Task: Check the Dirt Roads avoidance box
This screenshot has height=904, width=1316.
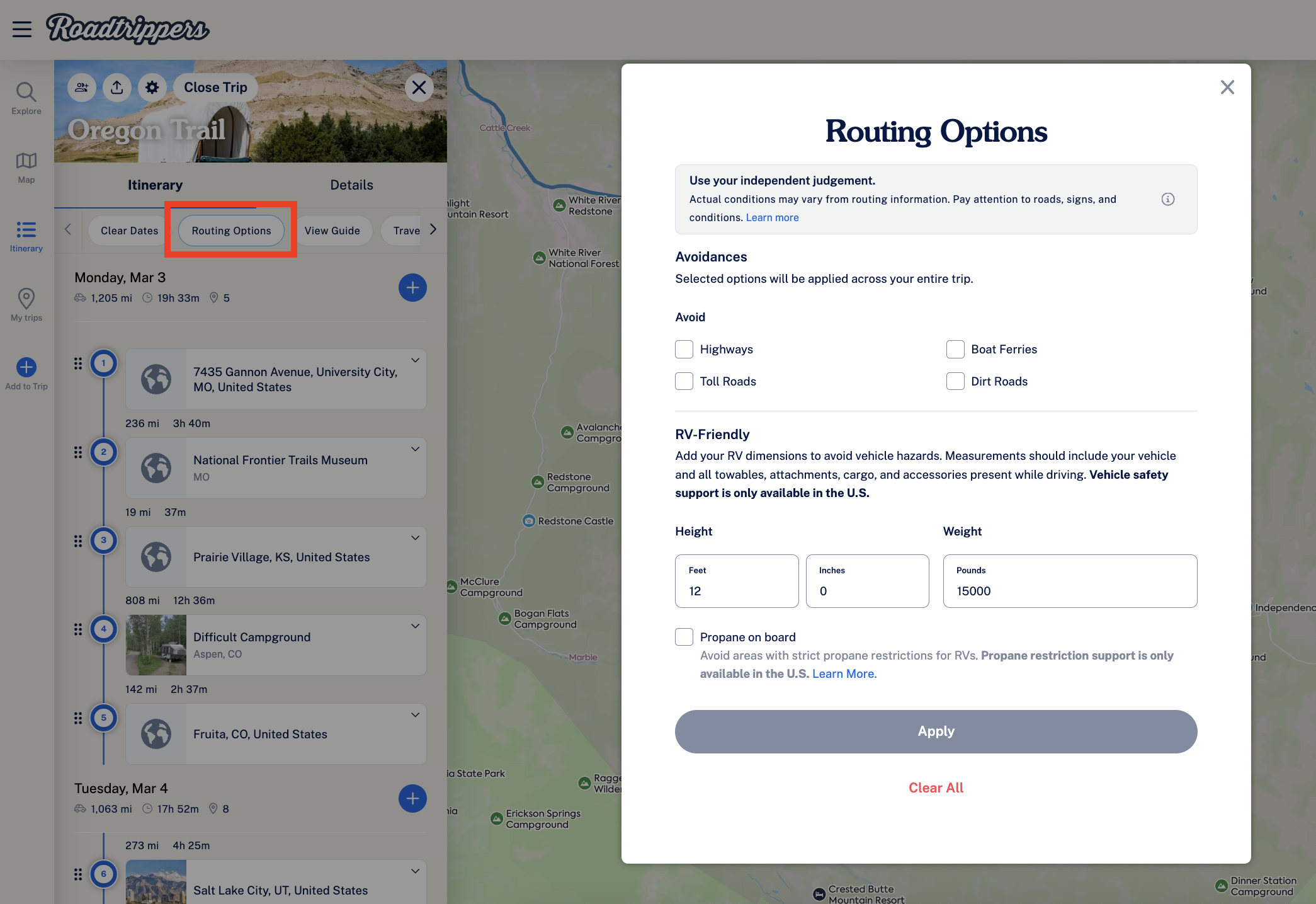Action: (x=955, y=381)
